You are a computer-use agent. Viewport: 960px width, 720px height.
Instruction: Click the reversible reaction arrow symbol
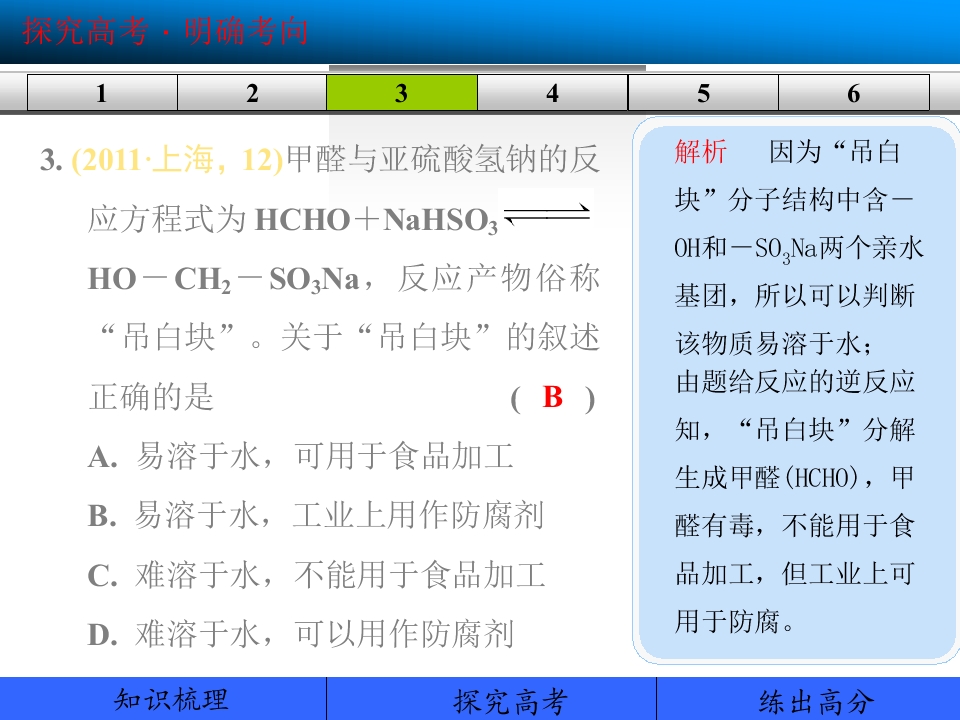point(547,214)
